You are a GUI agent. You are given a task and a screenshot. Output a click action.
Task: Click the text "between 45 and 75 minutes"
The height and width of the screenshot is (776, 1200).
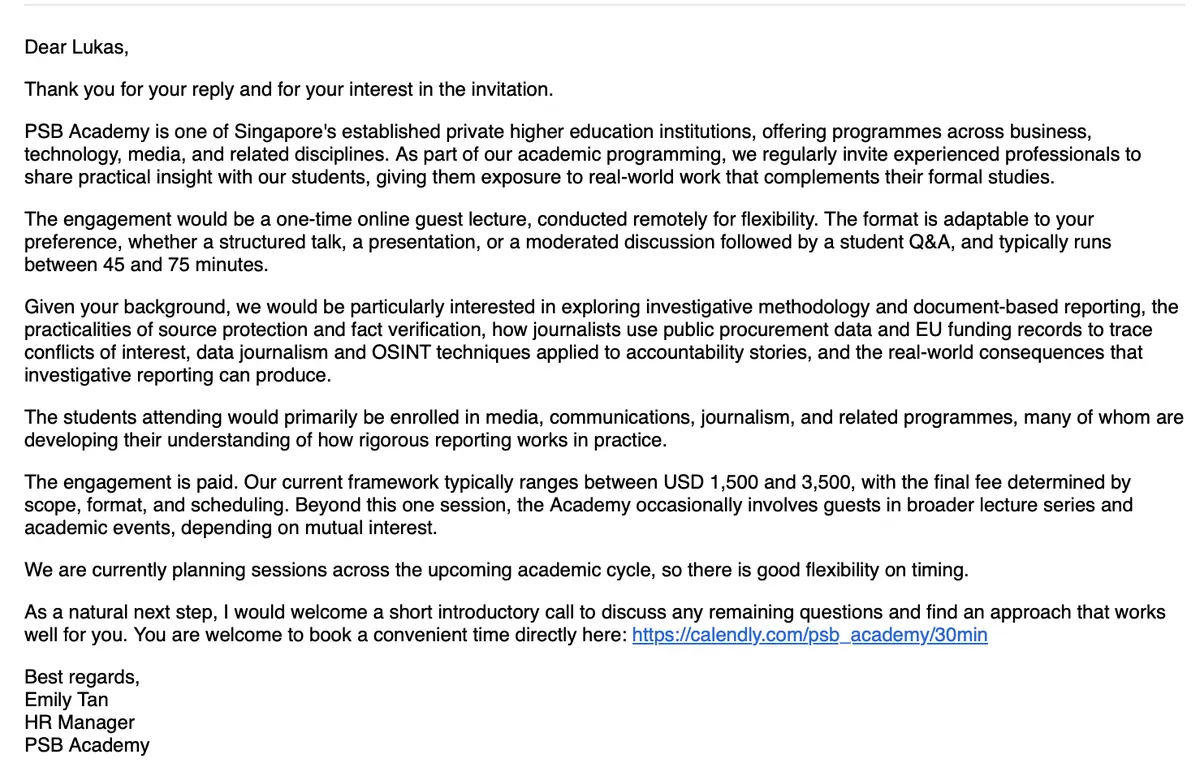147,265
